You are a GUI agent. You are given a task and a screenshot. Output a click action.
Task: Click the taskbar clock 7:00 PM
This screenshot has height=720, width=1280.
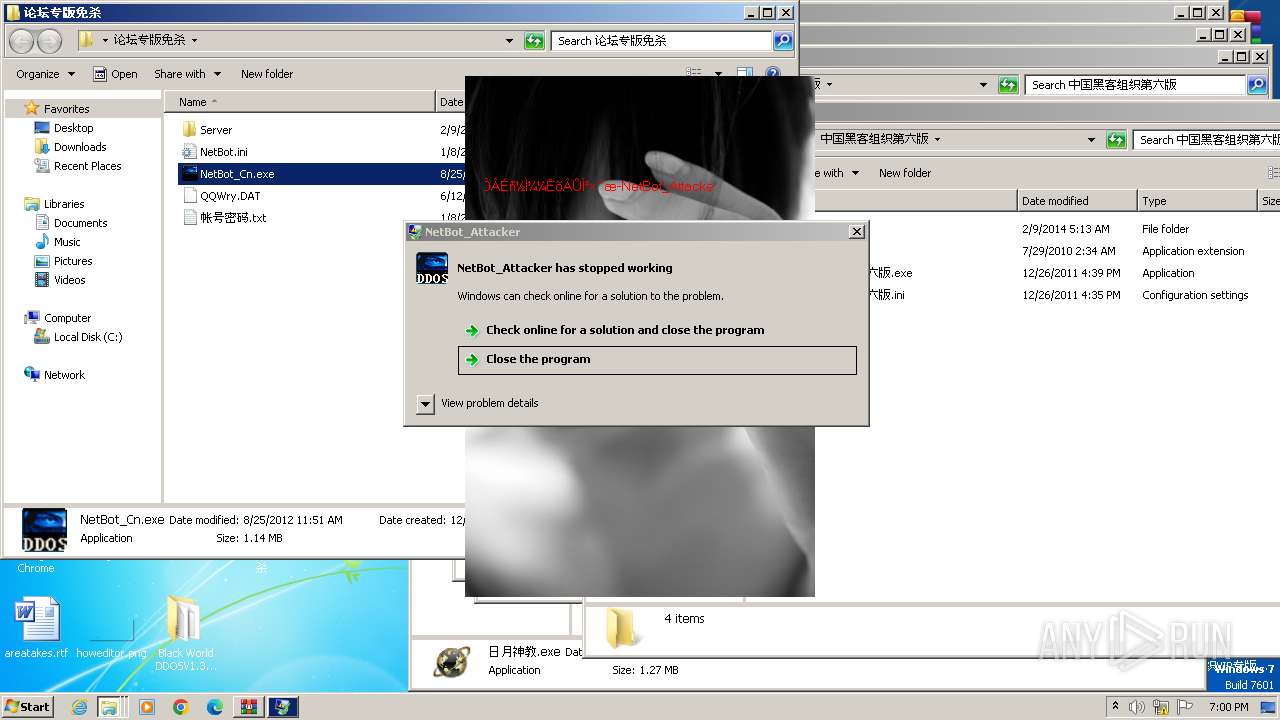[1228, 707]
